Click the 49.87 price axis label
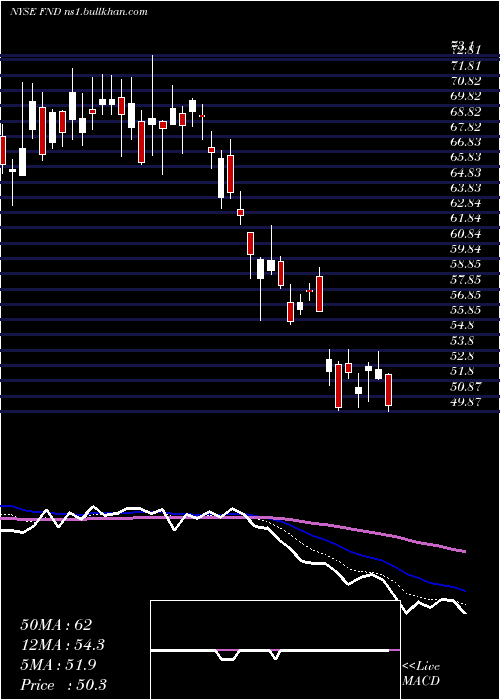The height and width of the screenshot is (700, 500). point(466,402)
